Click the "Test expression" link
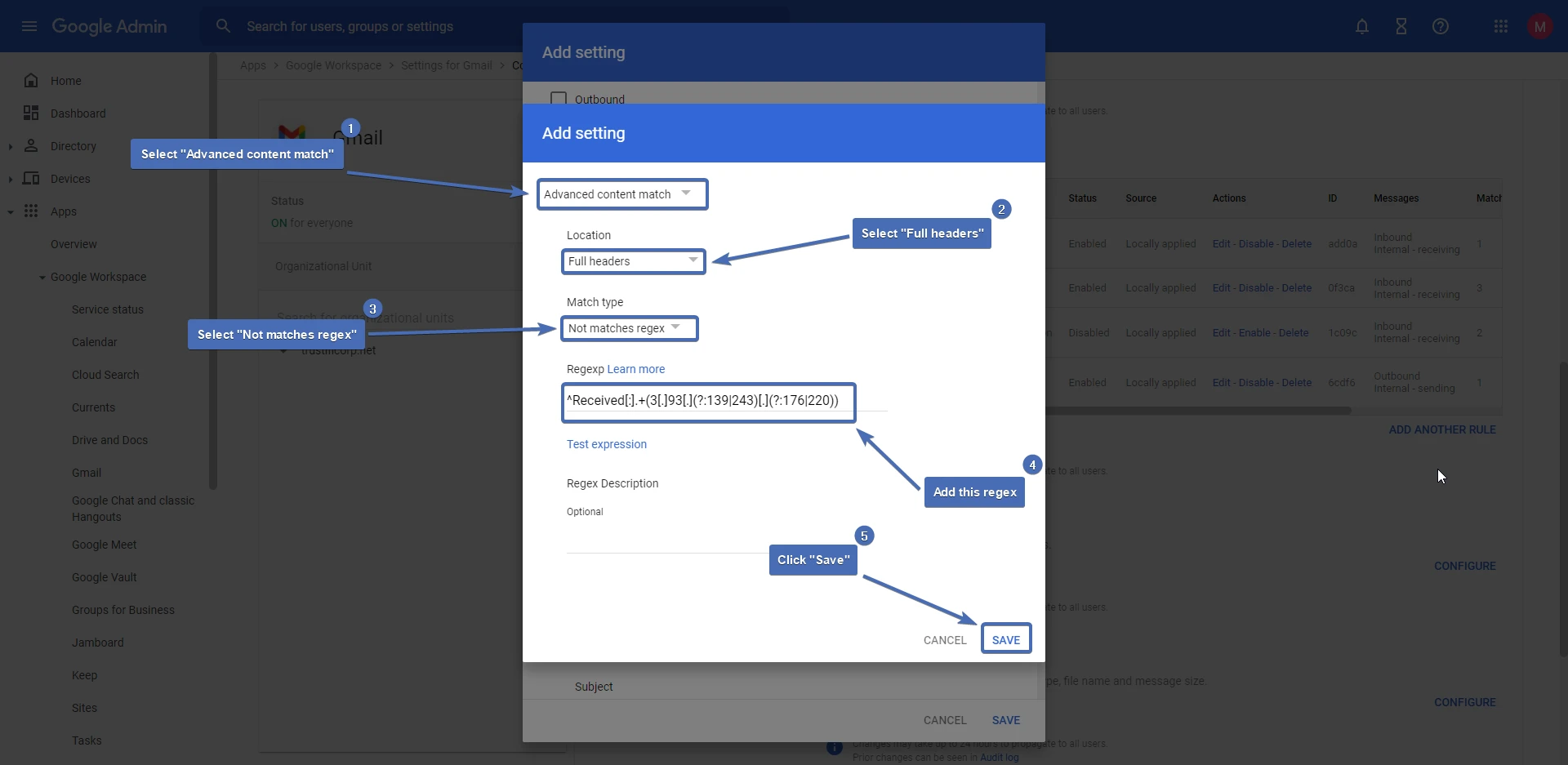Viewport: 1568px width, 765px height. (605, 444)
